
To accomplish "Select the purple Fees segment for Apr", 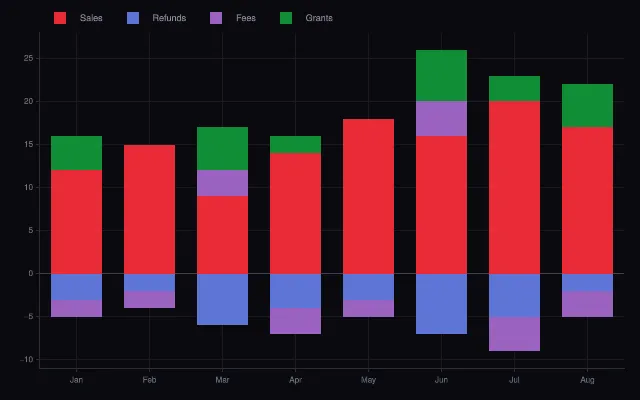I will point(296,321).
